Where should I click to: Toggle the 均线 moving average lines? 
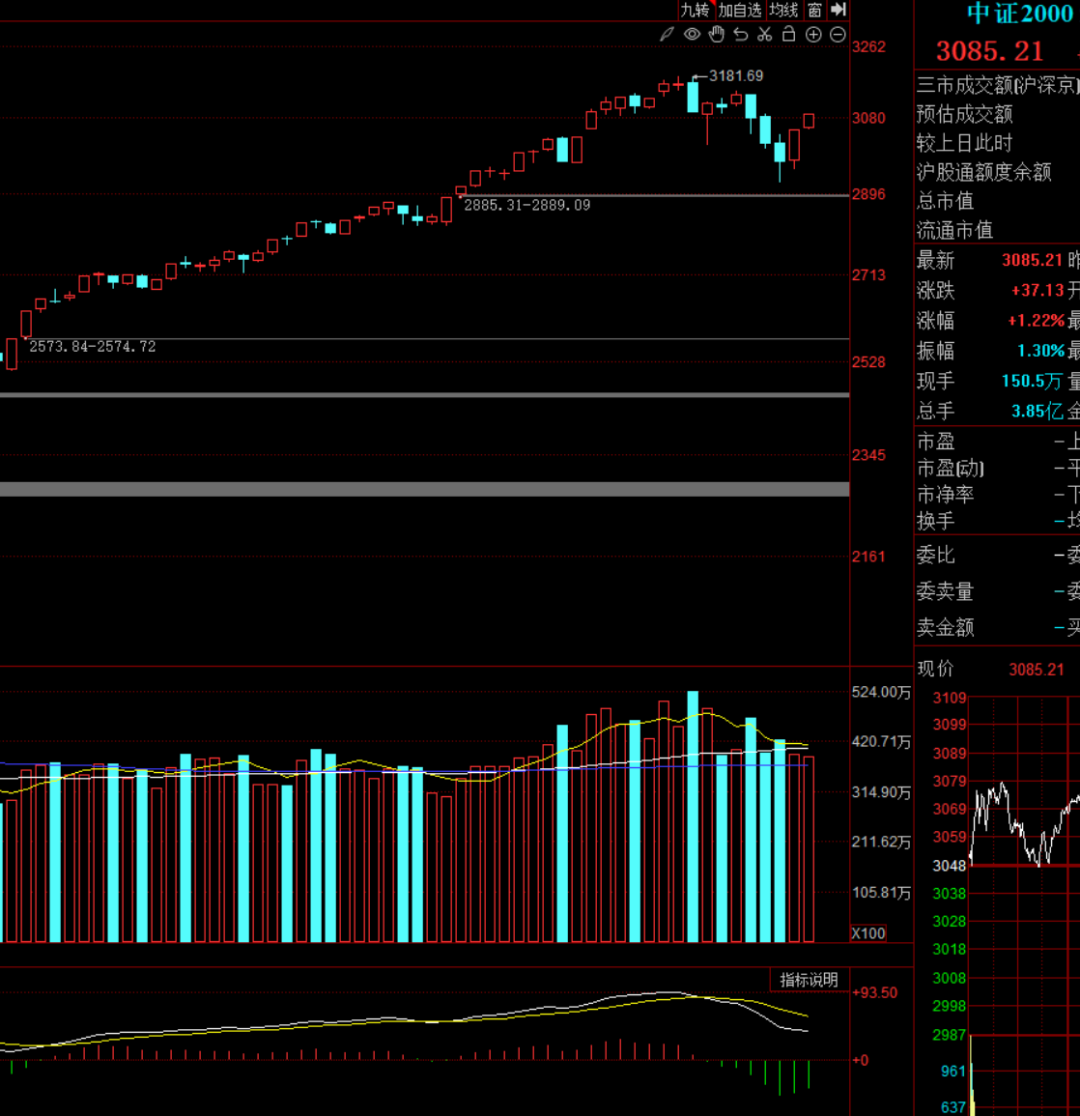coord(784,10)
